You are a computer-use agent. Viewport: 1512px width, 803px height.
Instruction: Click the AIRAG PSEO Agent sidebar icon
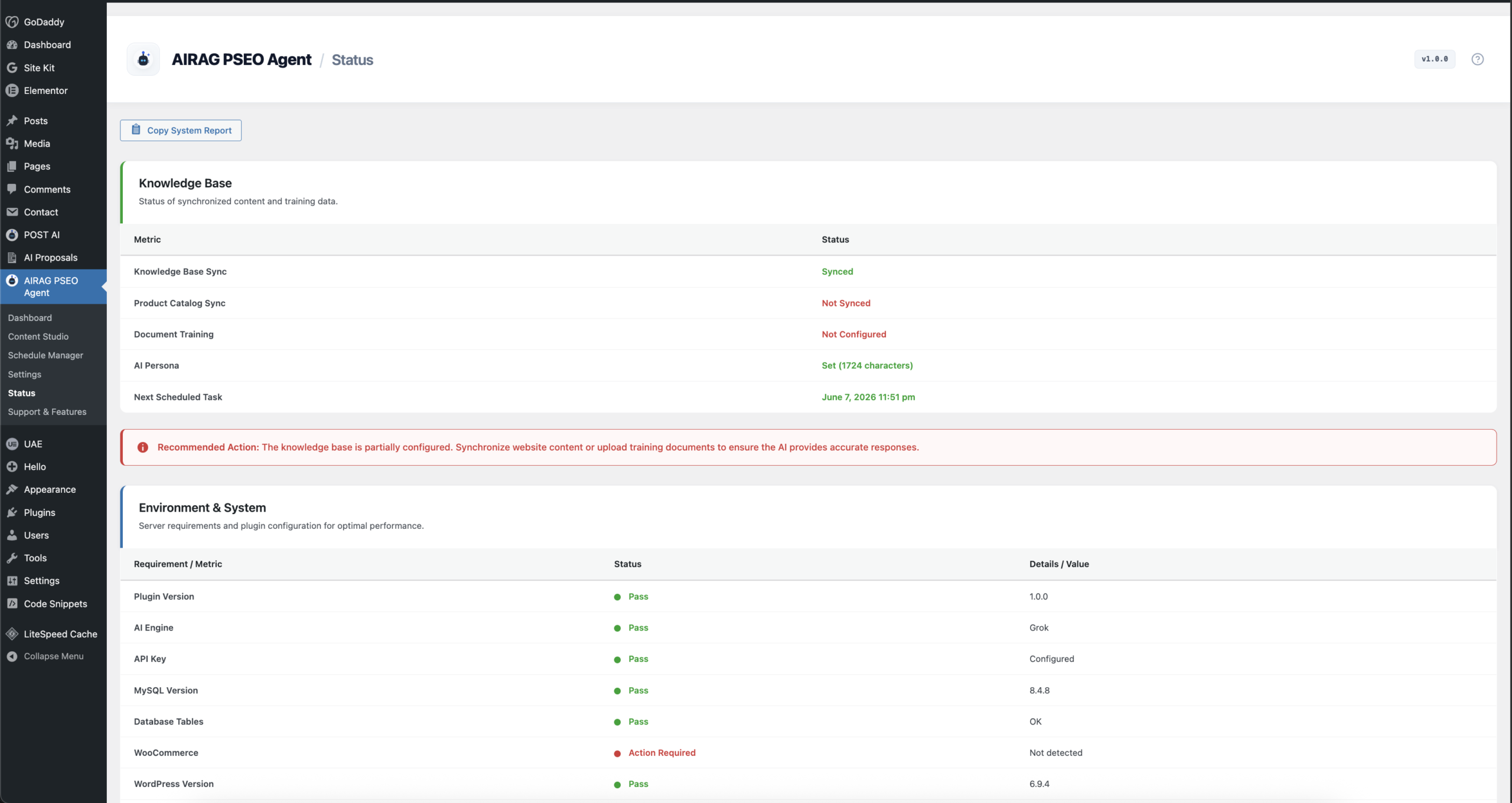(x=12, y=281)
